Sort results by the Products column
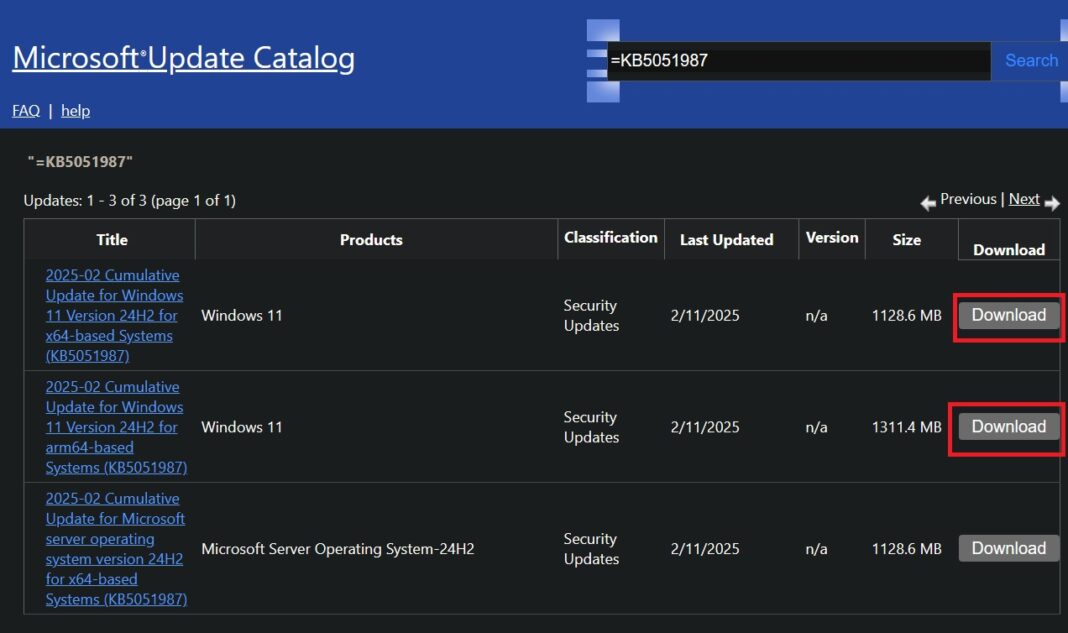Viewport: 1068px width, 633px height. [371, 239]
